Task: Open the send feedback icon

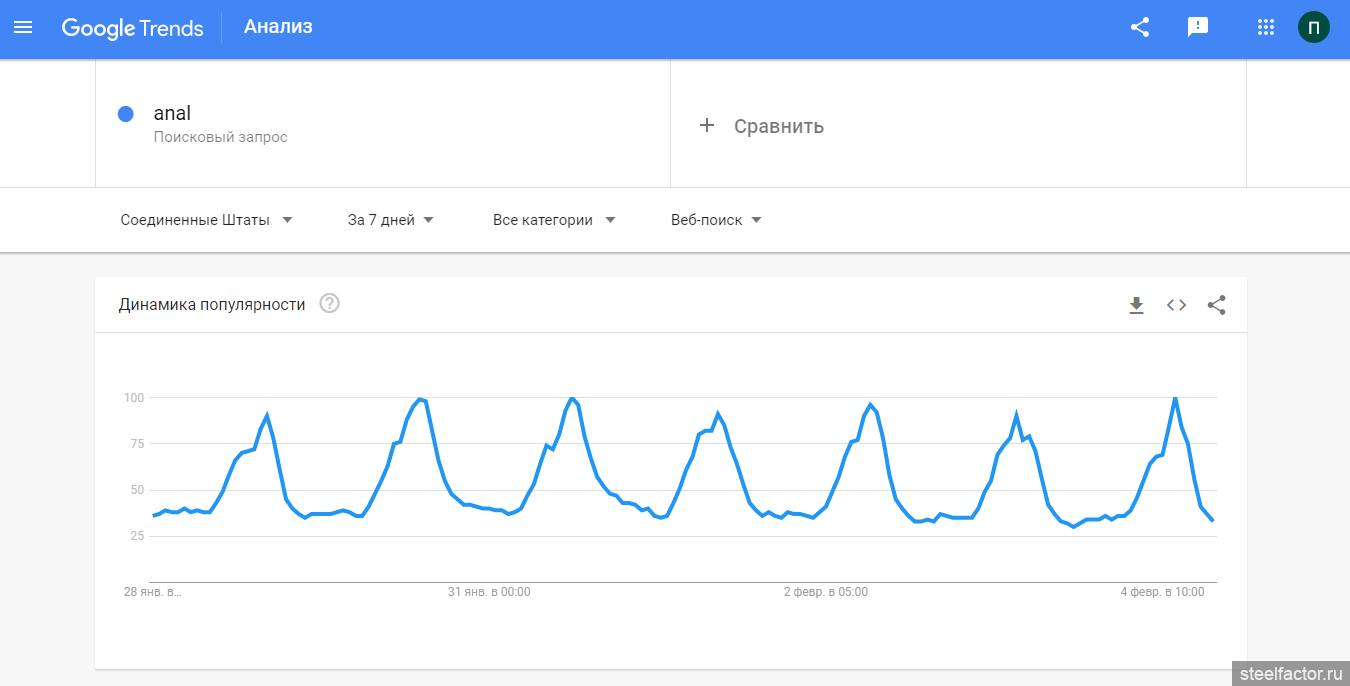Action: click(x=1197, y=28)
